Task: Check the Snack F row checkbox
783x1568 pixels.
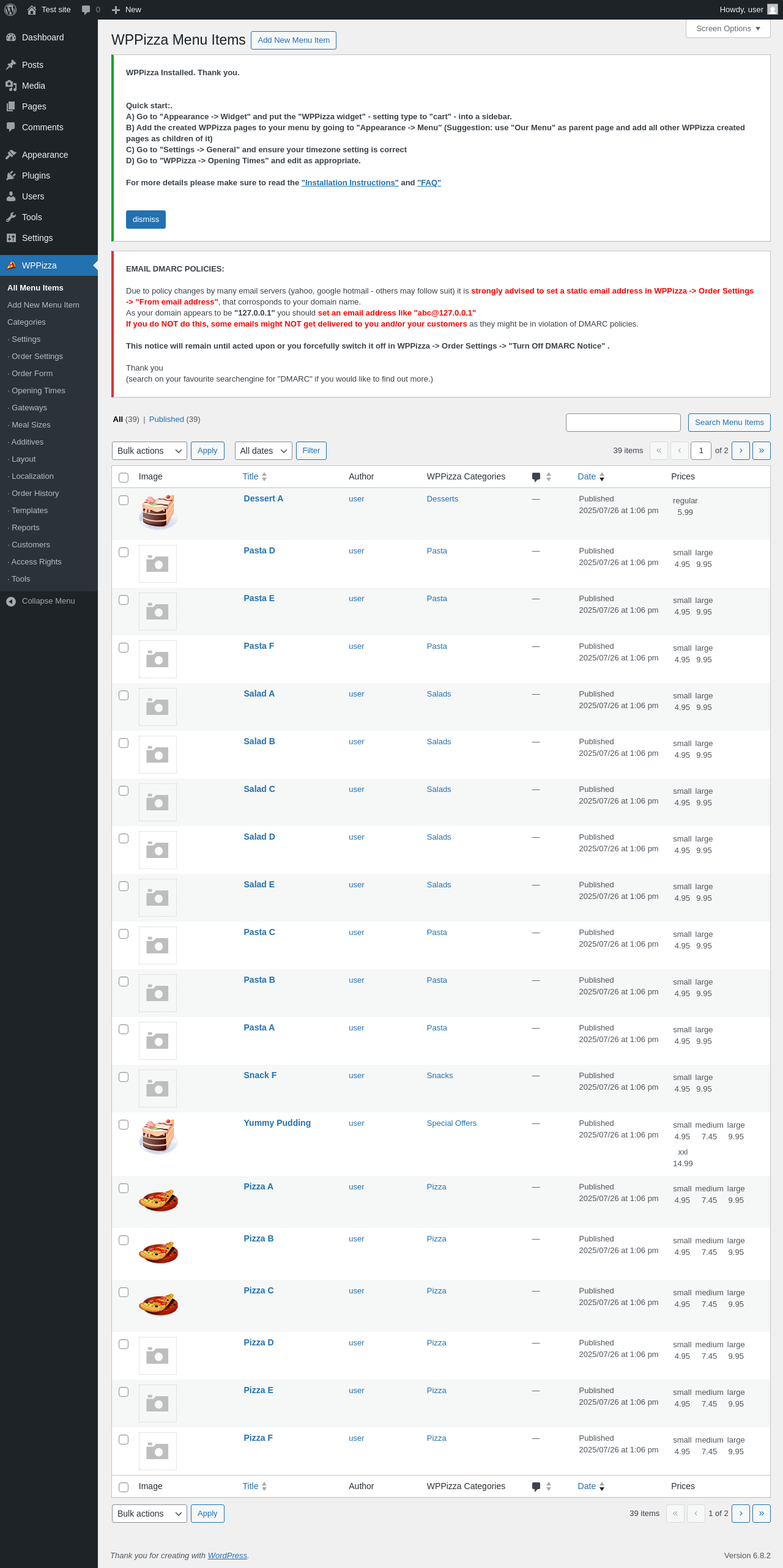Action: (x=124, y=1077)
